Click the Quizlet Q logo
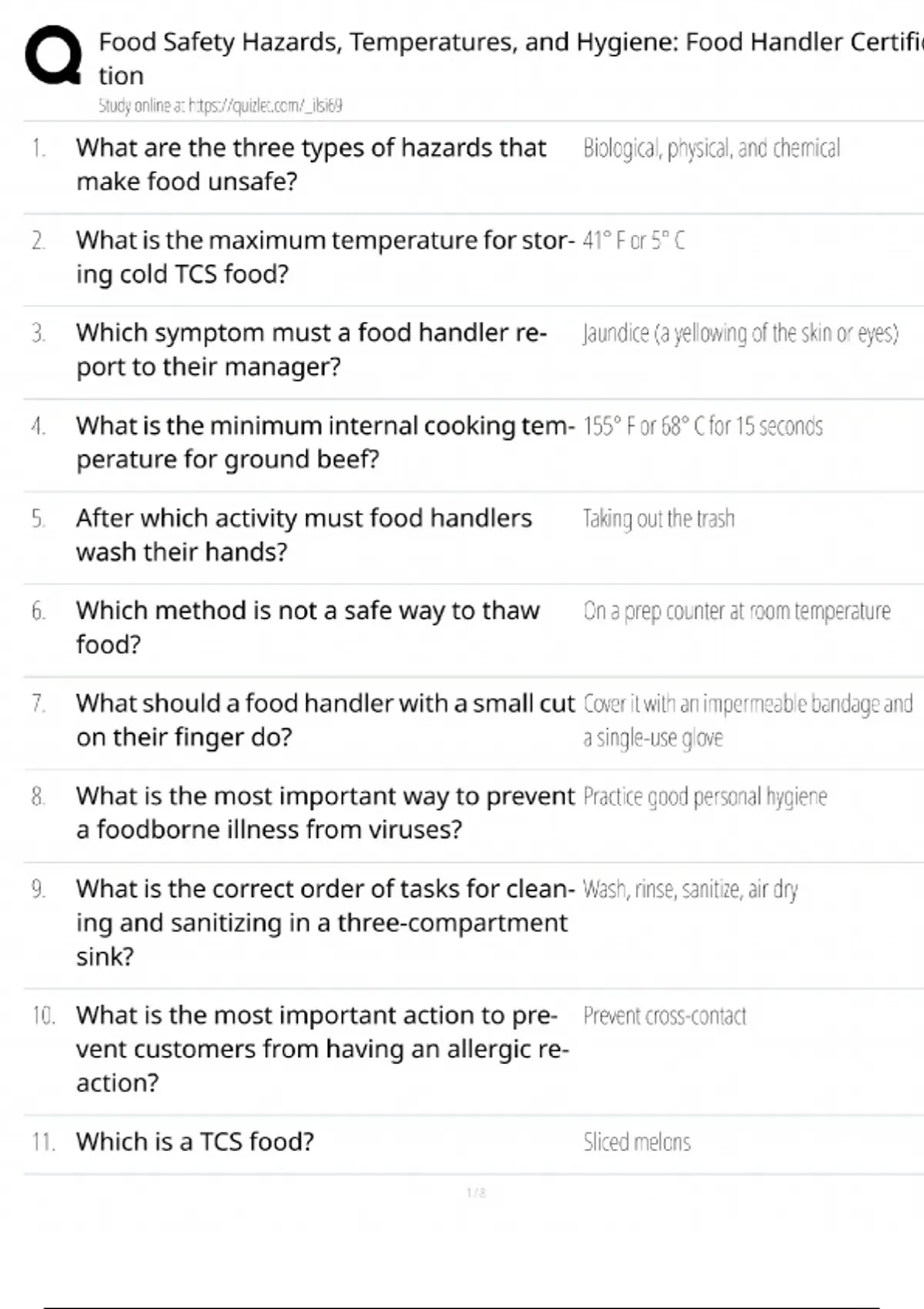The height and width of the screenshot is (1309, 924). (x=53, y=55)
